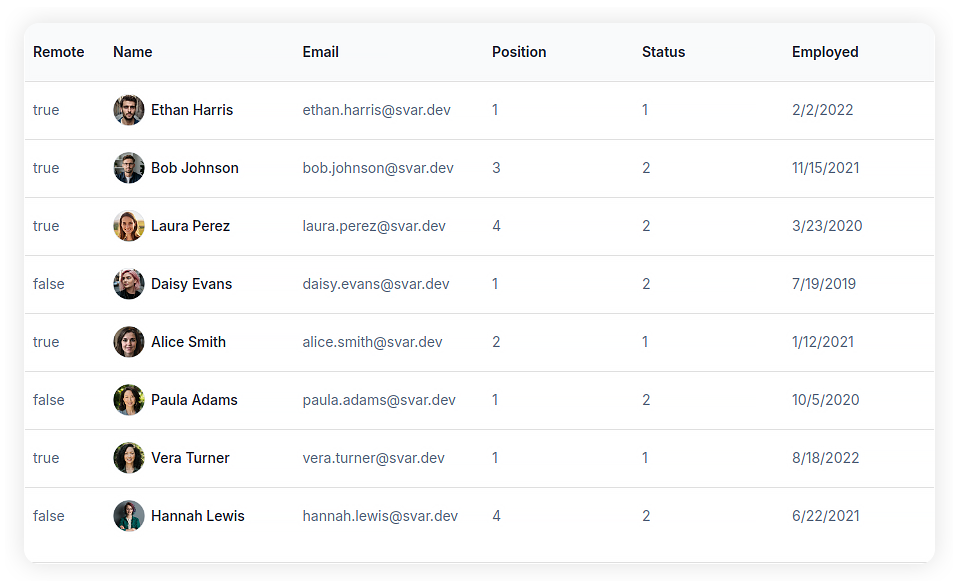958x588 pixels.
Task: Sort table by Email column header
Action: [x=320, y=52]
